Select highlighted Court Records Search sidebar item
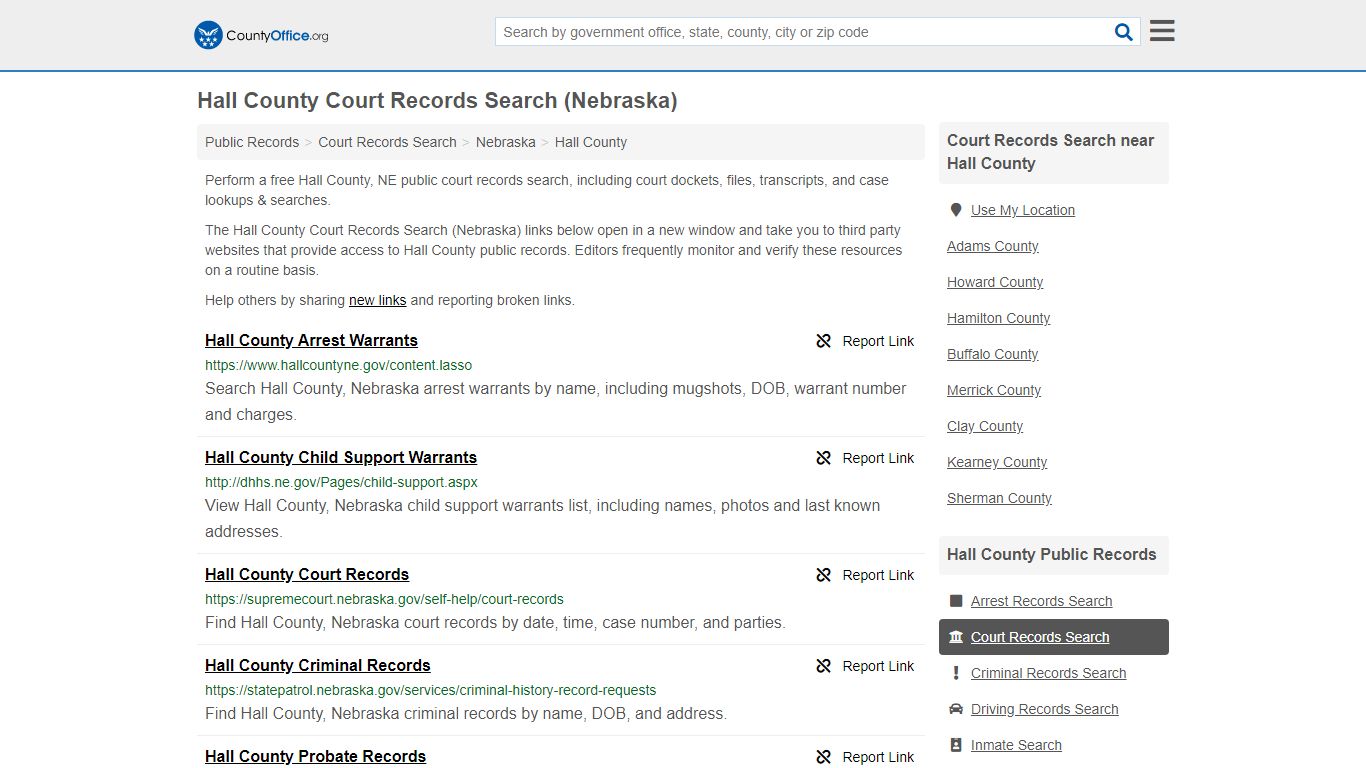 click(x=1054, y=637)
